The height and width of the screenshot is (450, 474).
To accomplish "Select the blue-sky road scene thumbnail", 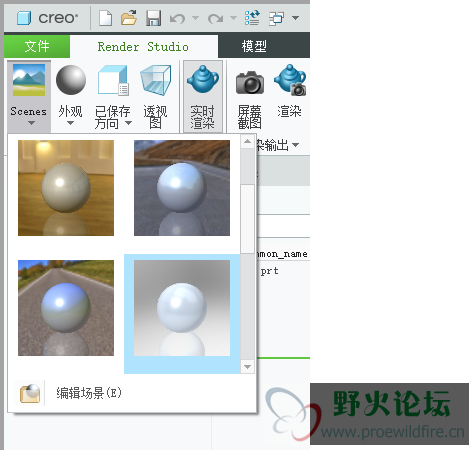I will coord(66,308).
